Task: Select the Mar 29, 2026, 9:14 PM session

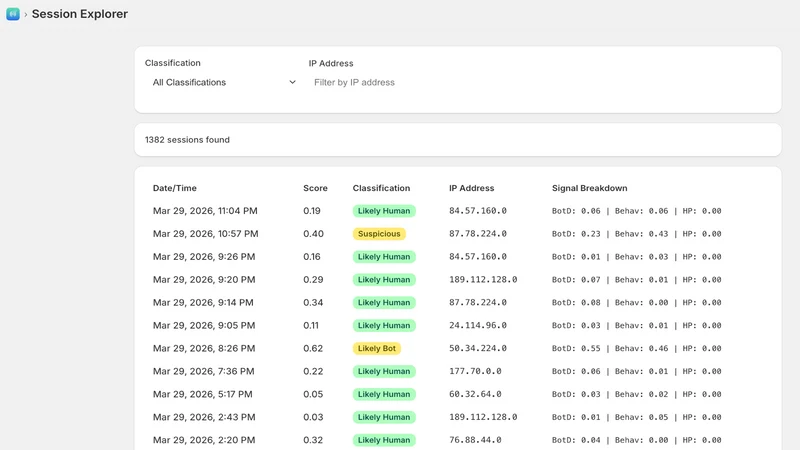Action: click(458, 303)
